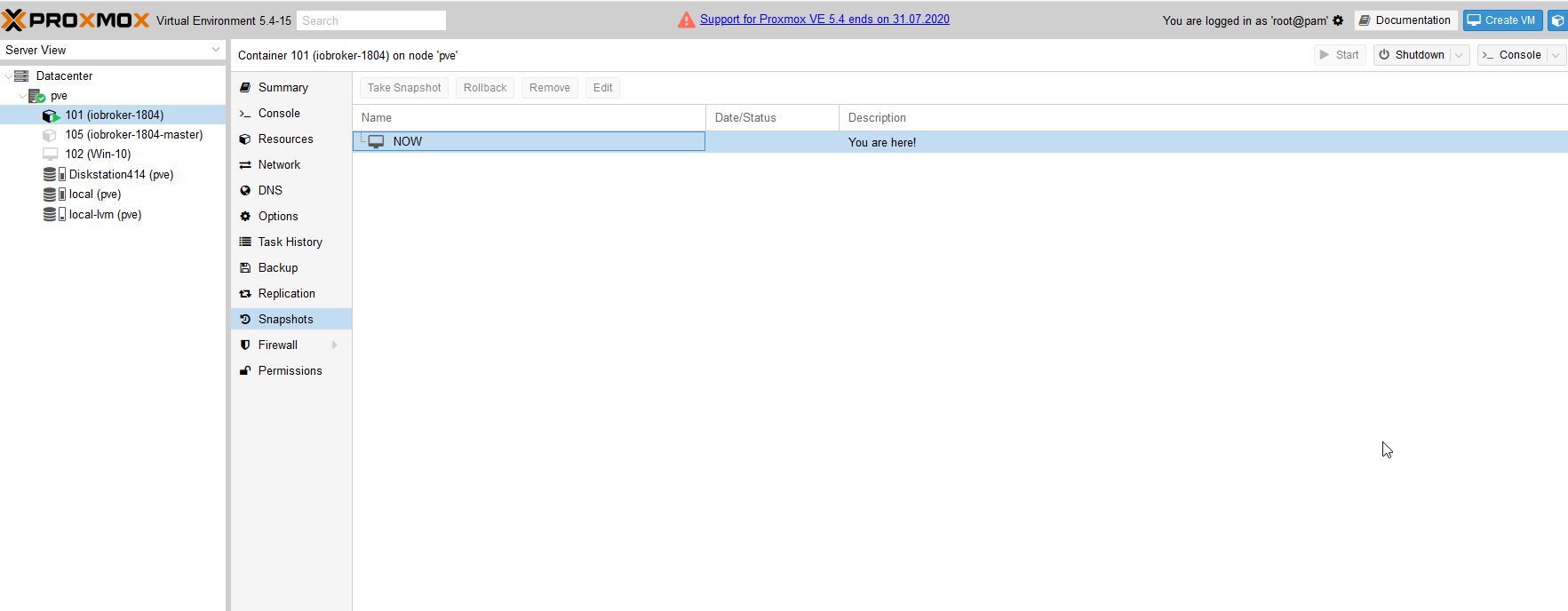
Task: Click the DNS globe icon
Action: point(245,191)
